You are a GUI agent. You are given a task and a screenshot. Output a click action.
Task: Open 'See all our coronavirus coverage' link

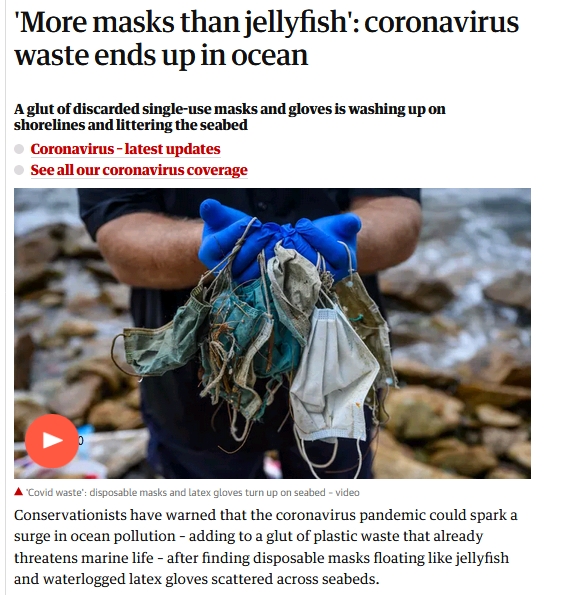coord(139,170)
